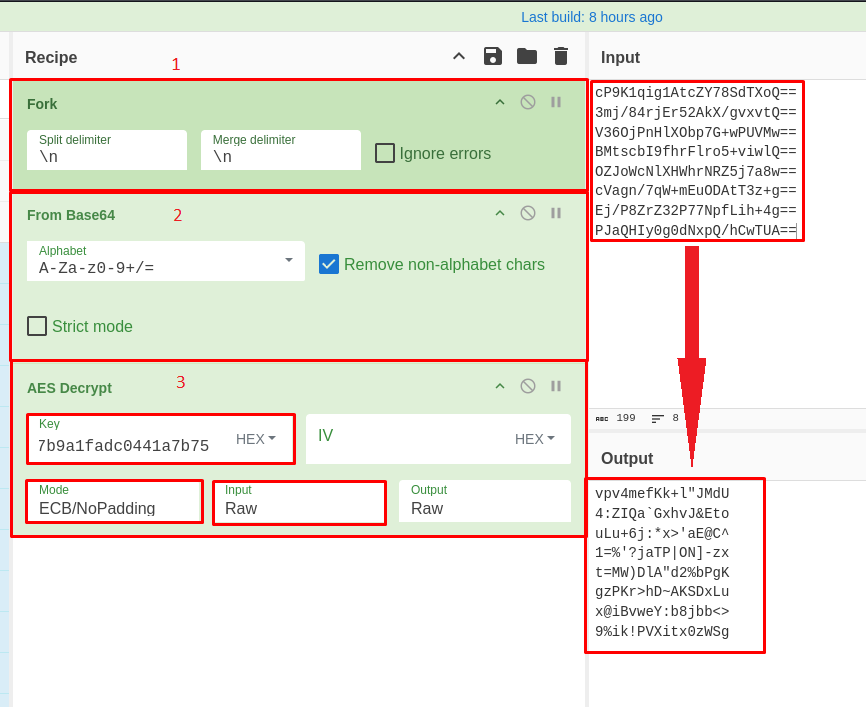Uncheck Remove non-alphabet chars

[x=329, y=264]
